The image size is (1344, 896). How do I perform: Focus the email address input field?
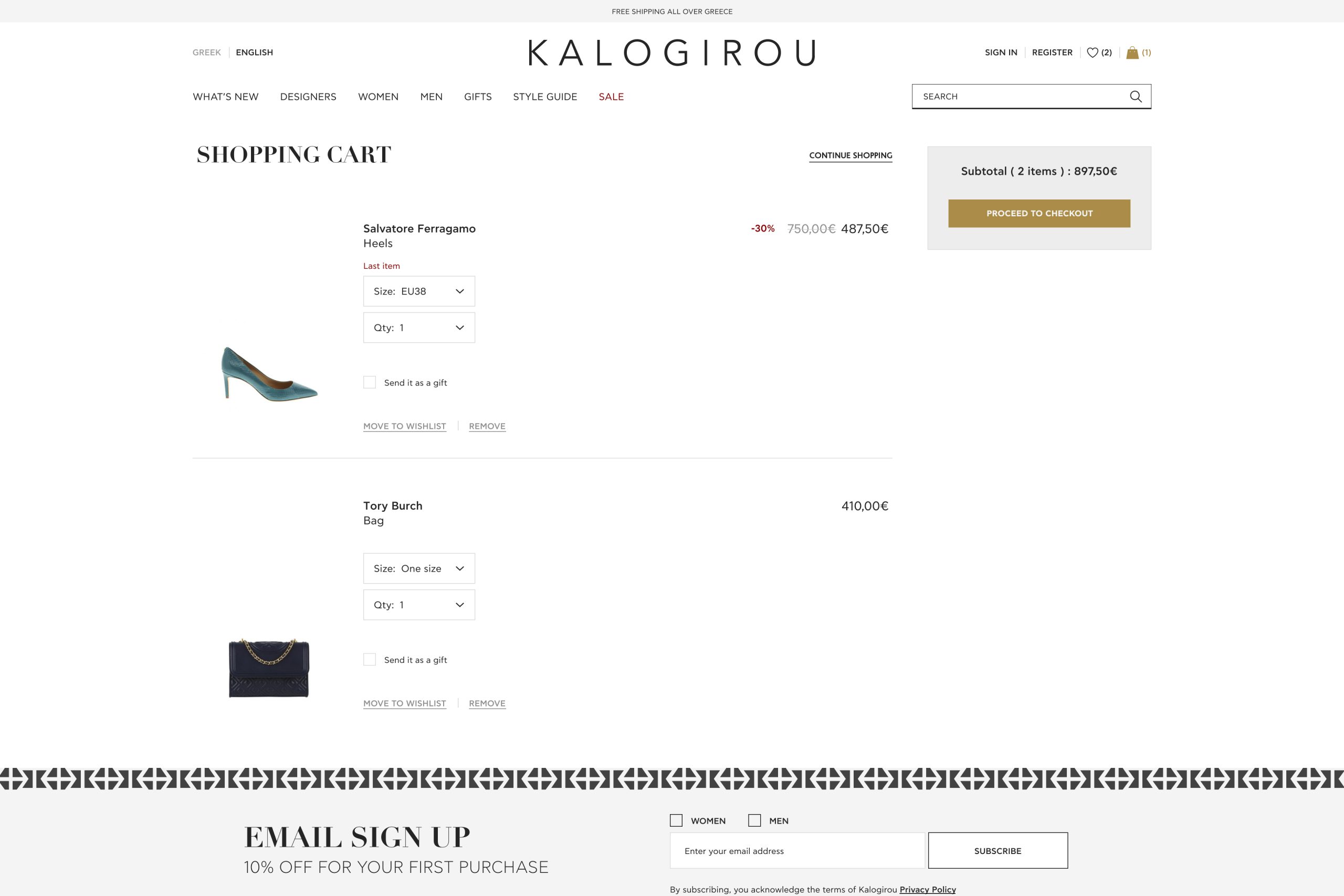pos(797,851)
